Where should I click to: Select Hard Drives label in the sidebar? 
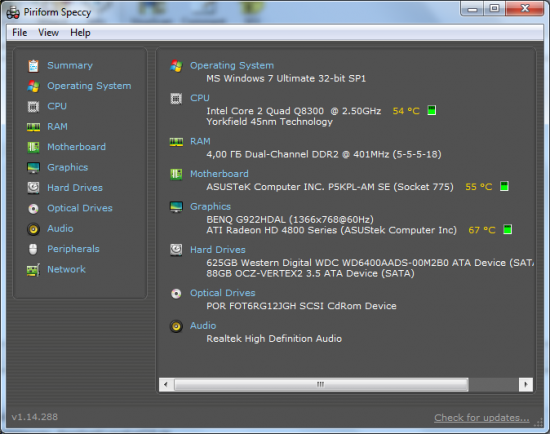[75, 188]
